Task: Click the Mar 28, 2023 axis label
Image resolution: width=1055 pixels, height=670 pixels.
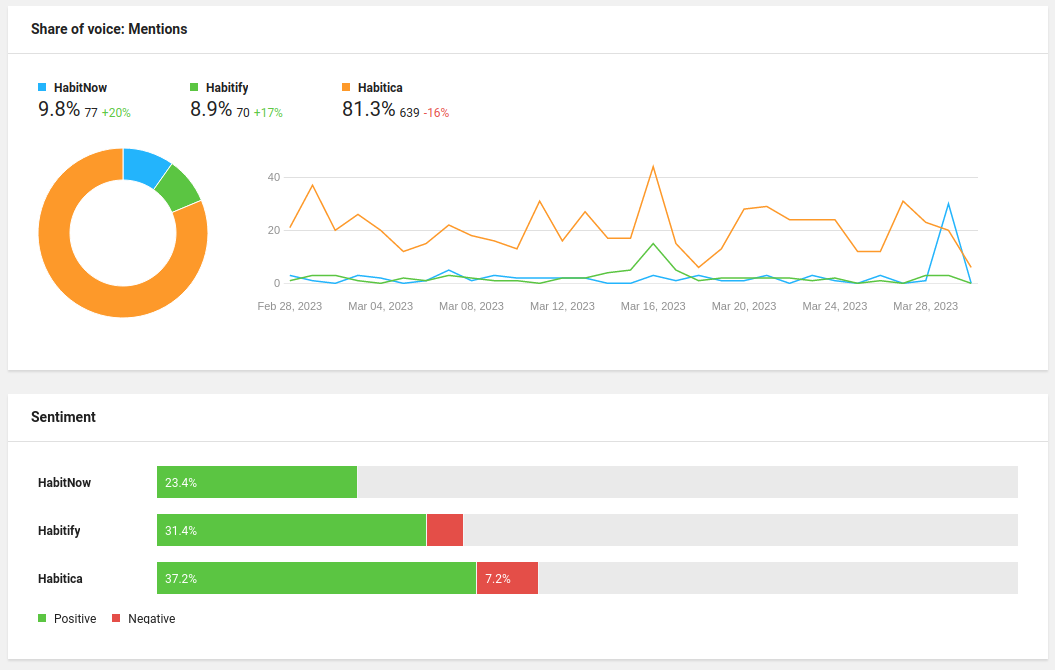Action: click(x=925, y=306)
